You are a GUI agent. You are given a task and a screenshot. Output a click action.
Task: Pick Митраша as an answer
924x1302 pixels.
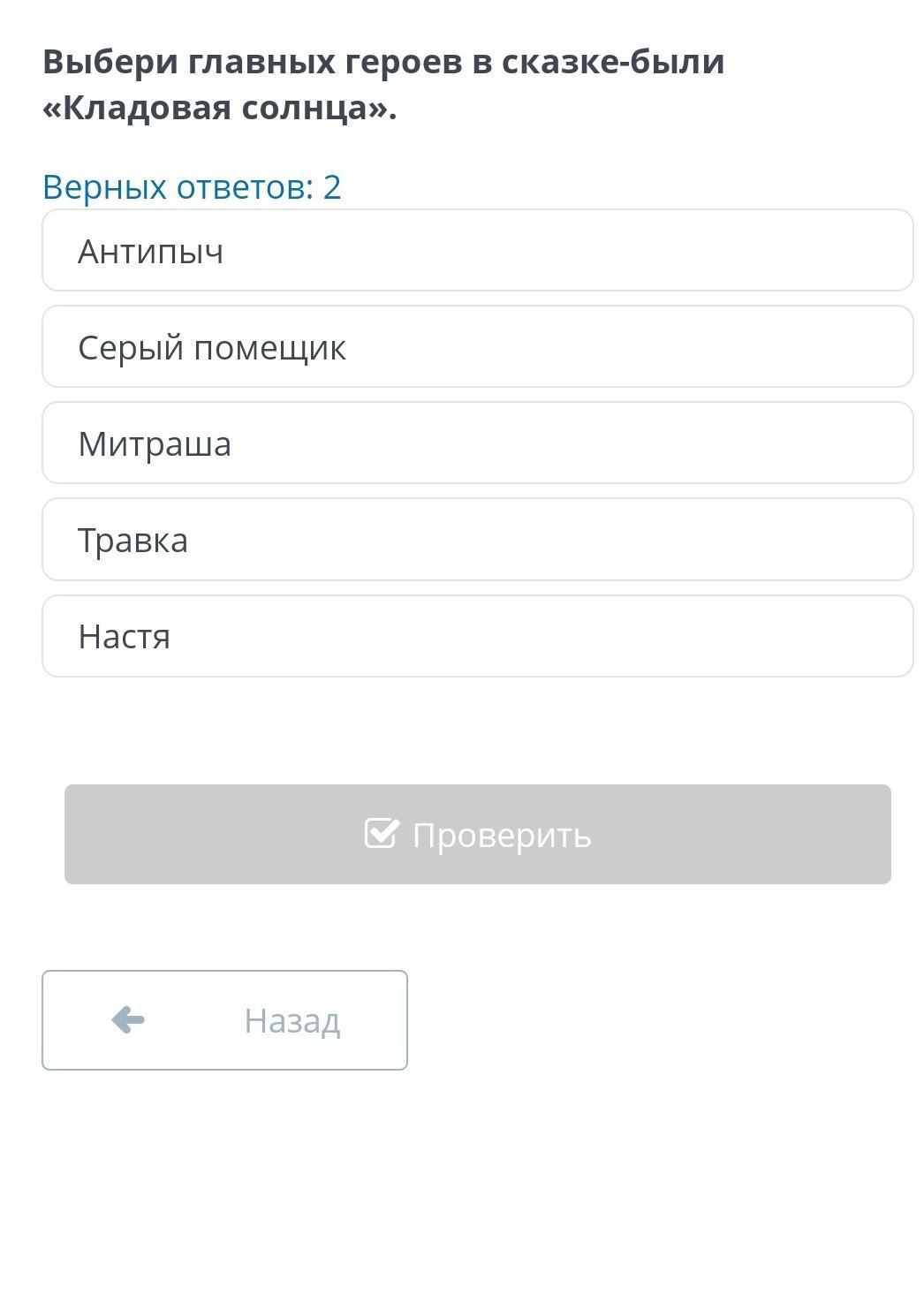point(477,443)
